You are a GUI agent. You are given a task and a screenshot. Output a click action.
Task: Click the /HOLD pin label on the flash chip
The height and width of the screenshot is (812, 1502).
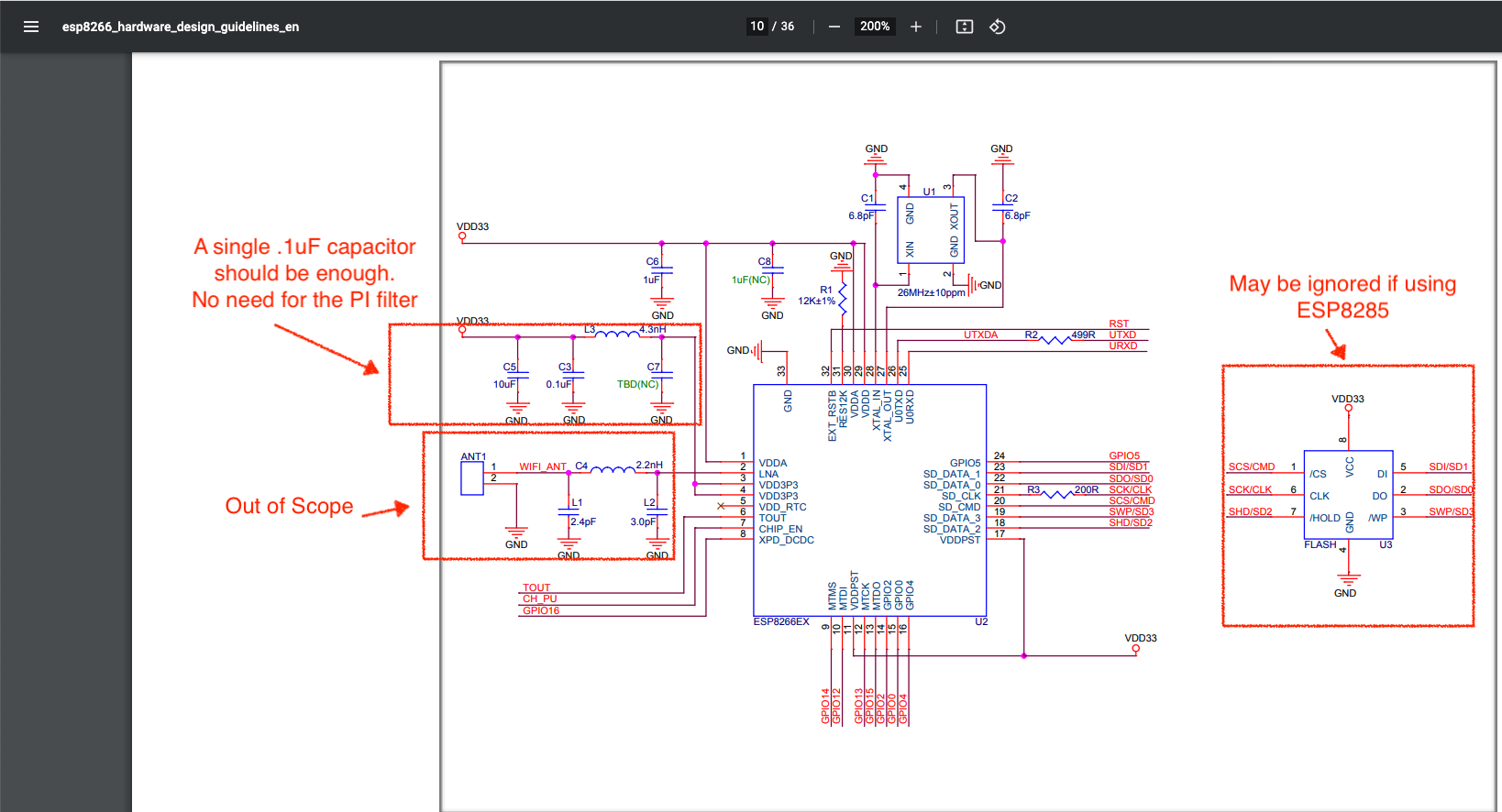point(1325,518)
